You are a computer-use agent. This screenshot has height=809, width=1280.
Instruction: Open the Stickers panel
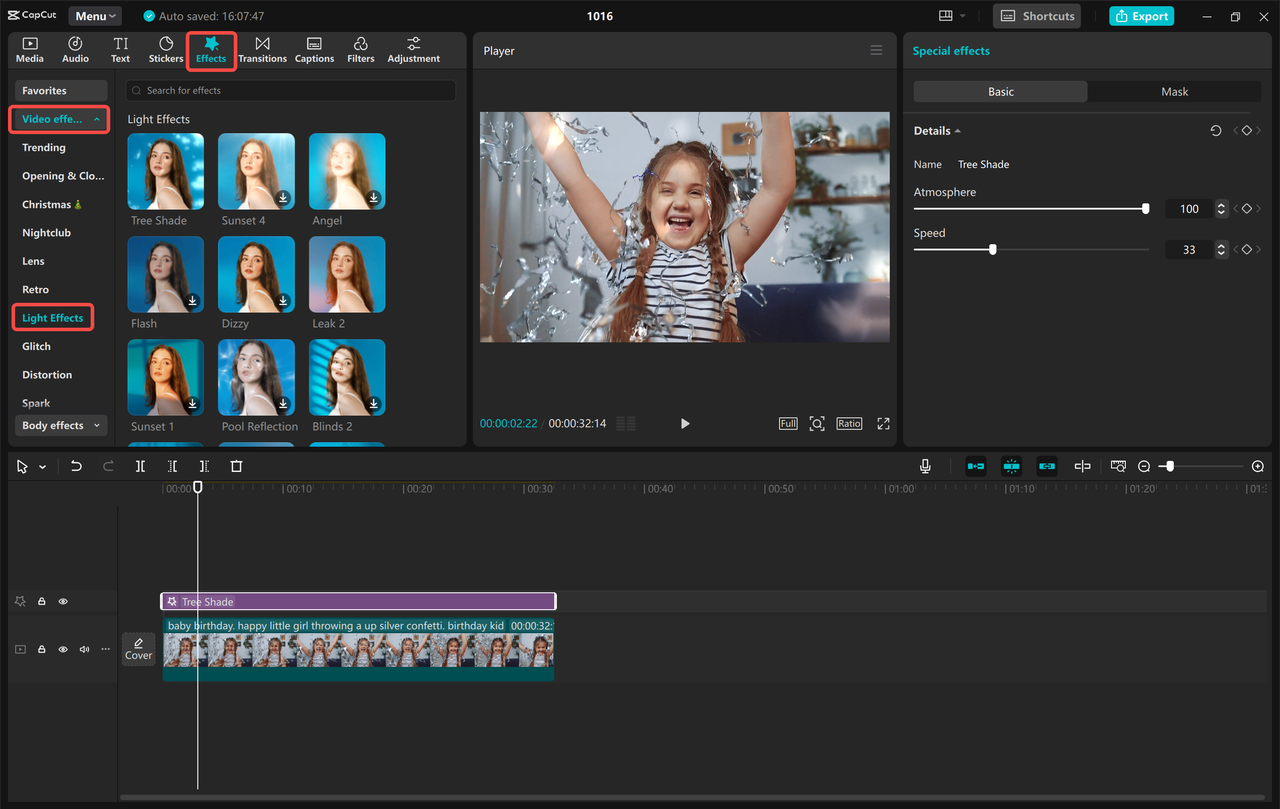(165, 48)
